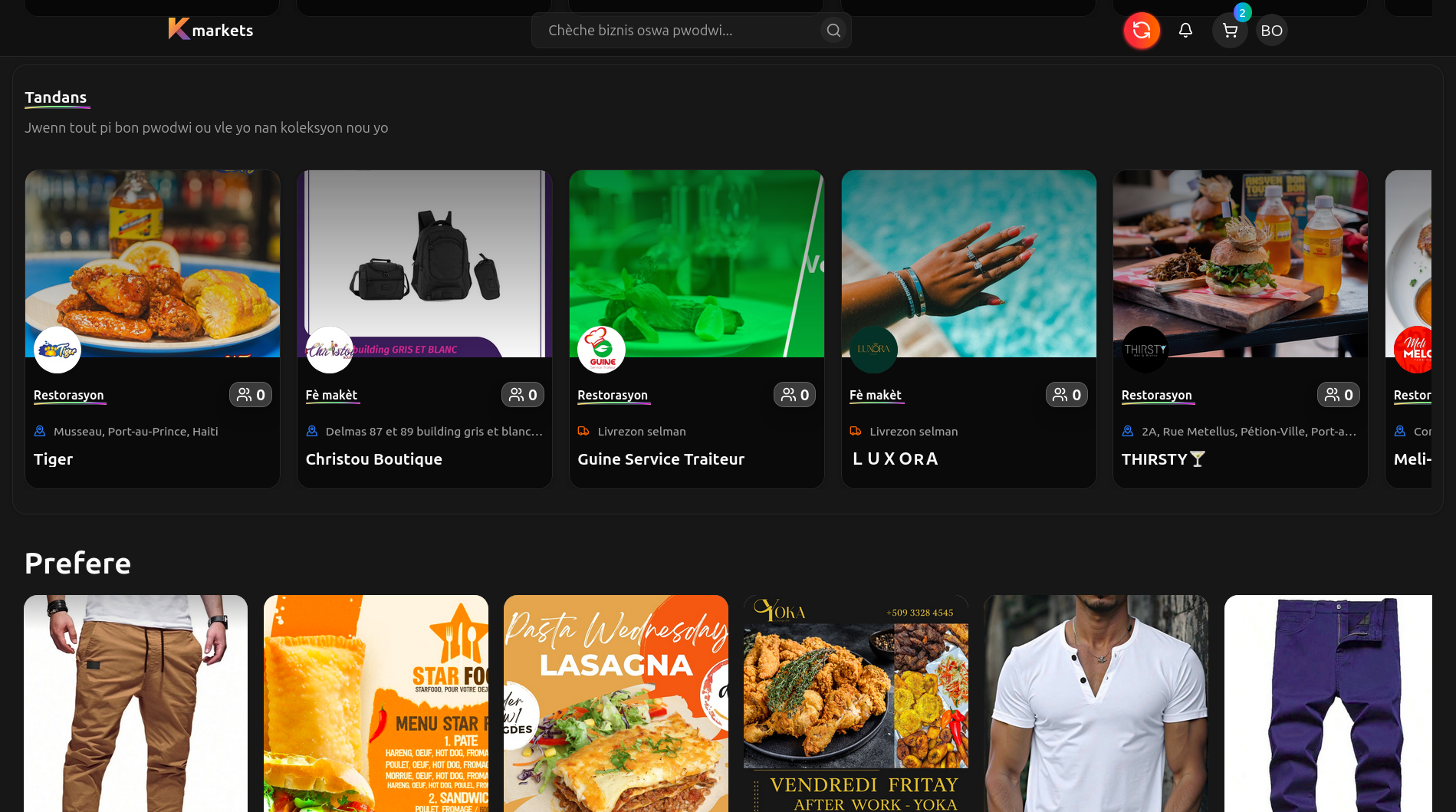Select Restorasyon category on Tiger card
This screenshot has width=1456, height=812.
69,396
